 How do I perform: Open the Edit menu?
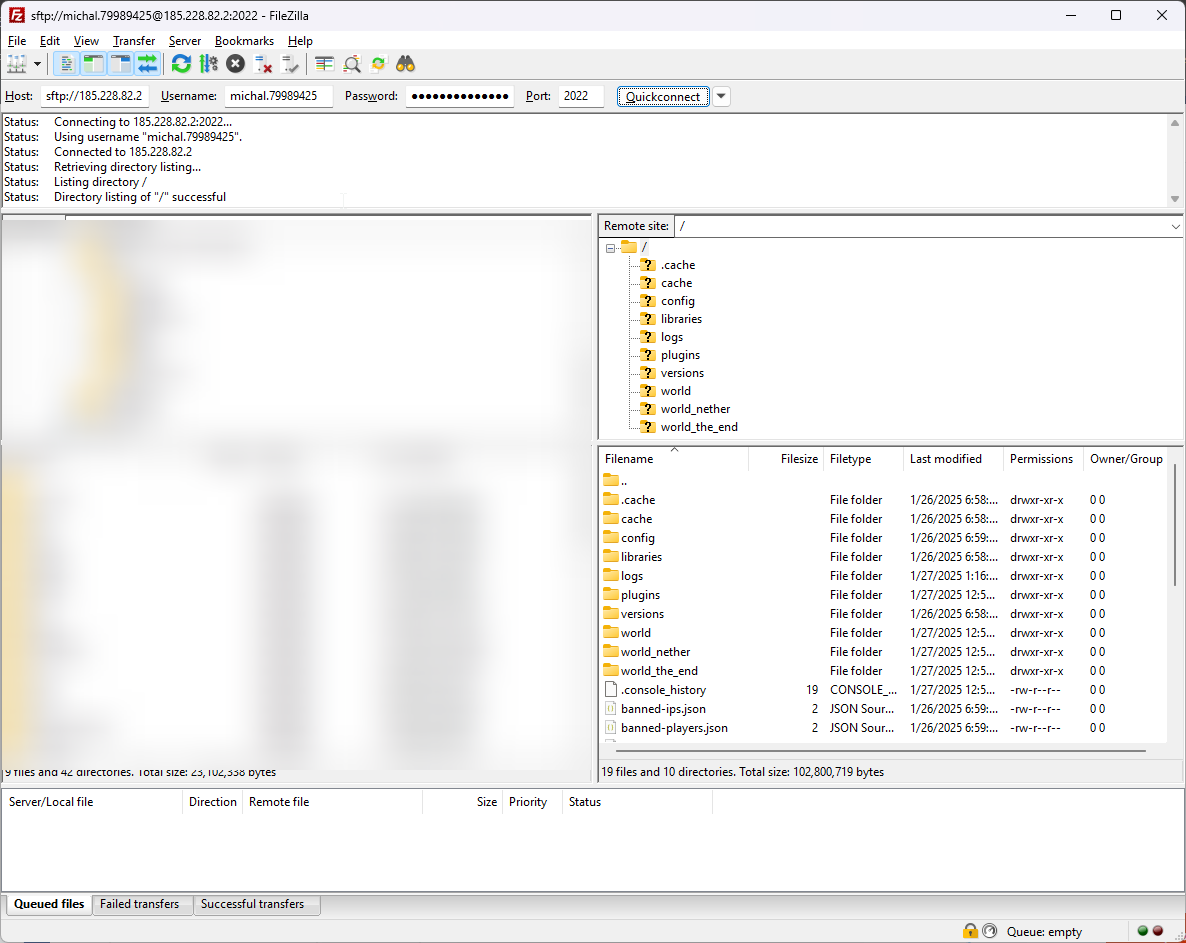50,41
